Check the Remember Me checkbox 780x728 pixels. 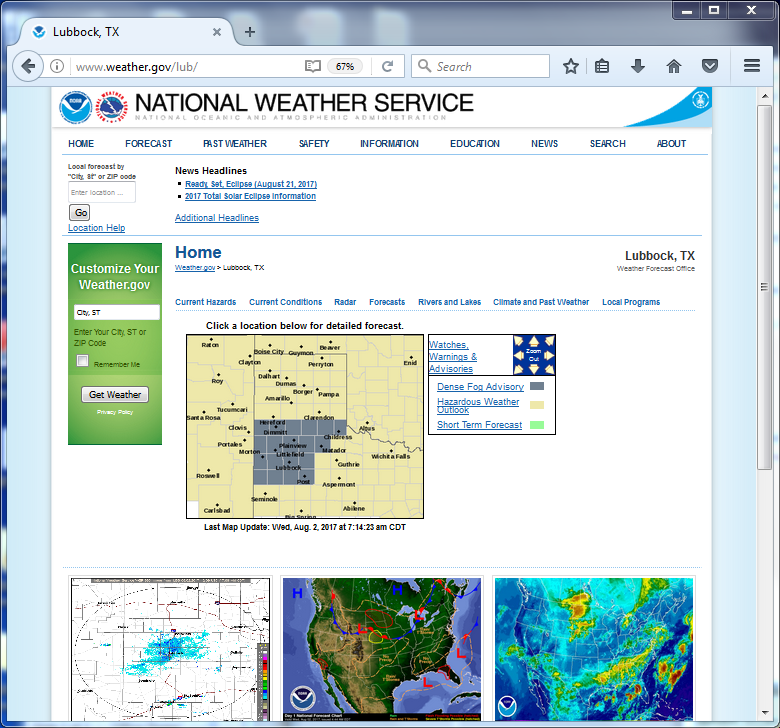[x=83, y=360]
